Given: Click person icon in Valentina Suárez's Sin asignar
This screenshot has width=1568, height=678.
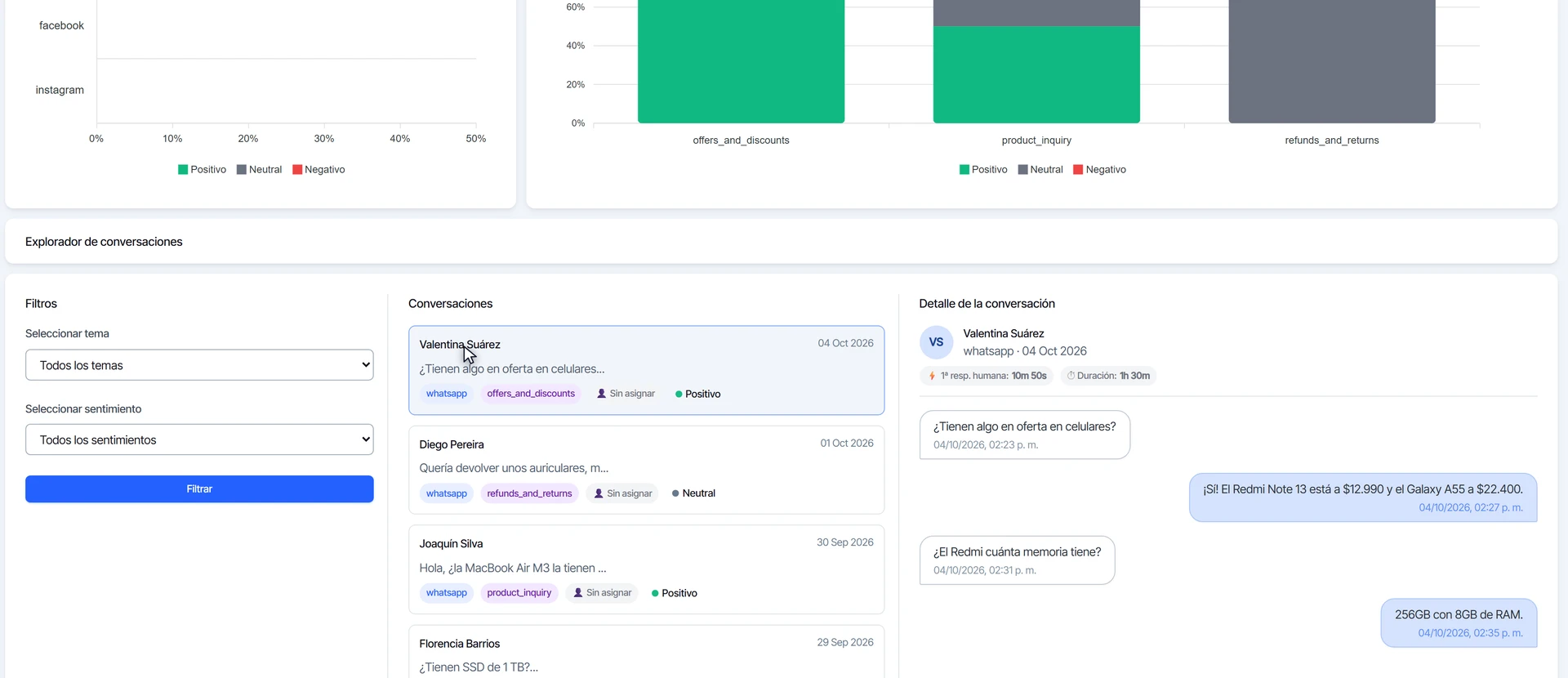Looking at the screenshot, I should pyautogui.click(x=602, y=394).
